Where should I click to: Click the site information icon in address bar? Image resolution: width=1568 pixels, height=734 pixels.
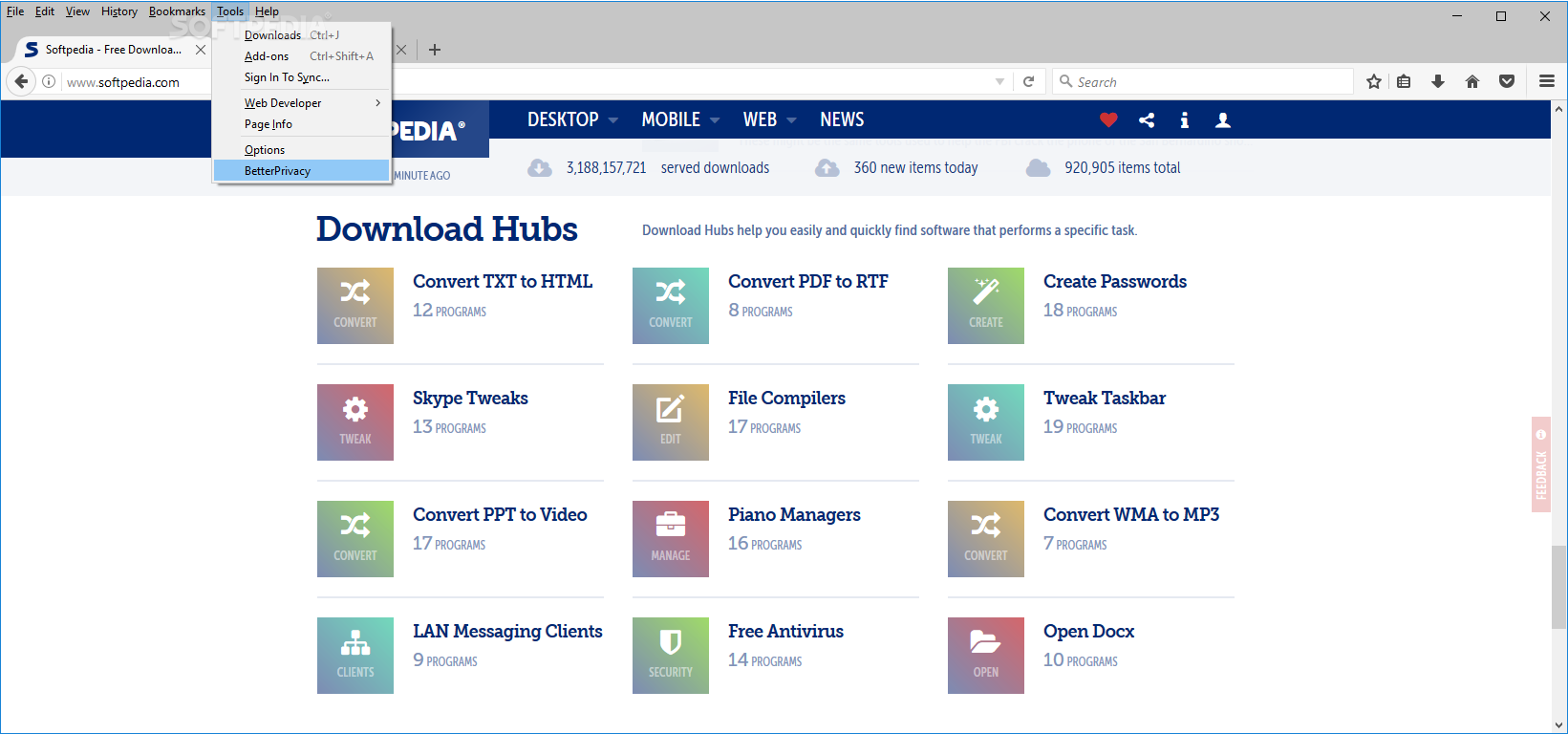49,82
